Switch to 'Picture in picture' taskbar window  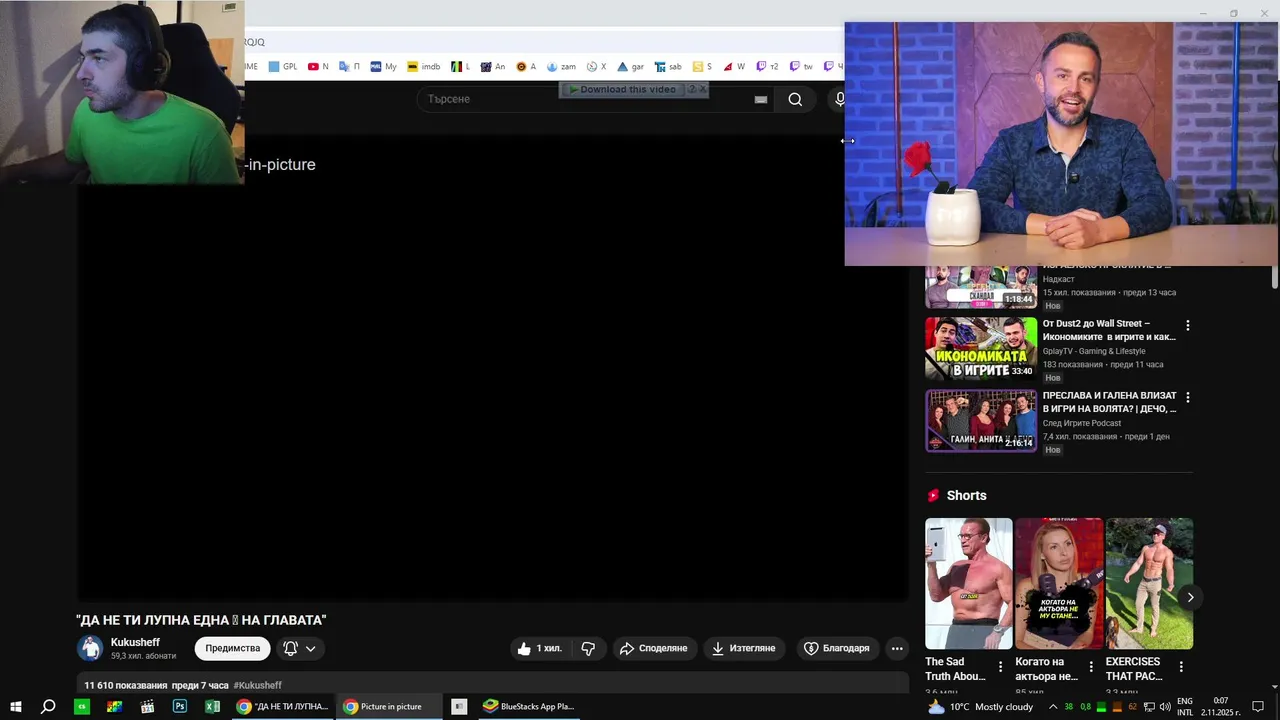pyautogui.click(x=389, y=706)
